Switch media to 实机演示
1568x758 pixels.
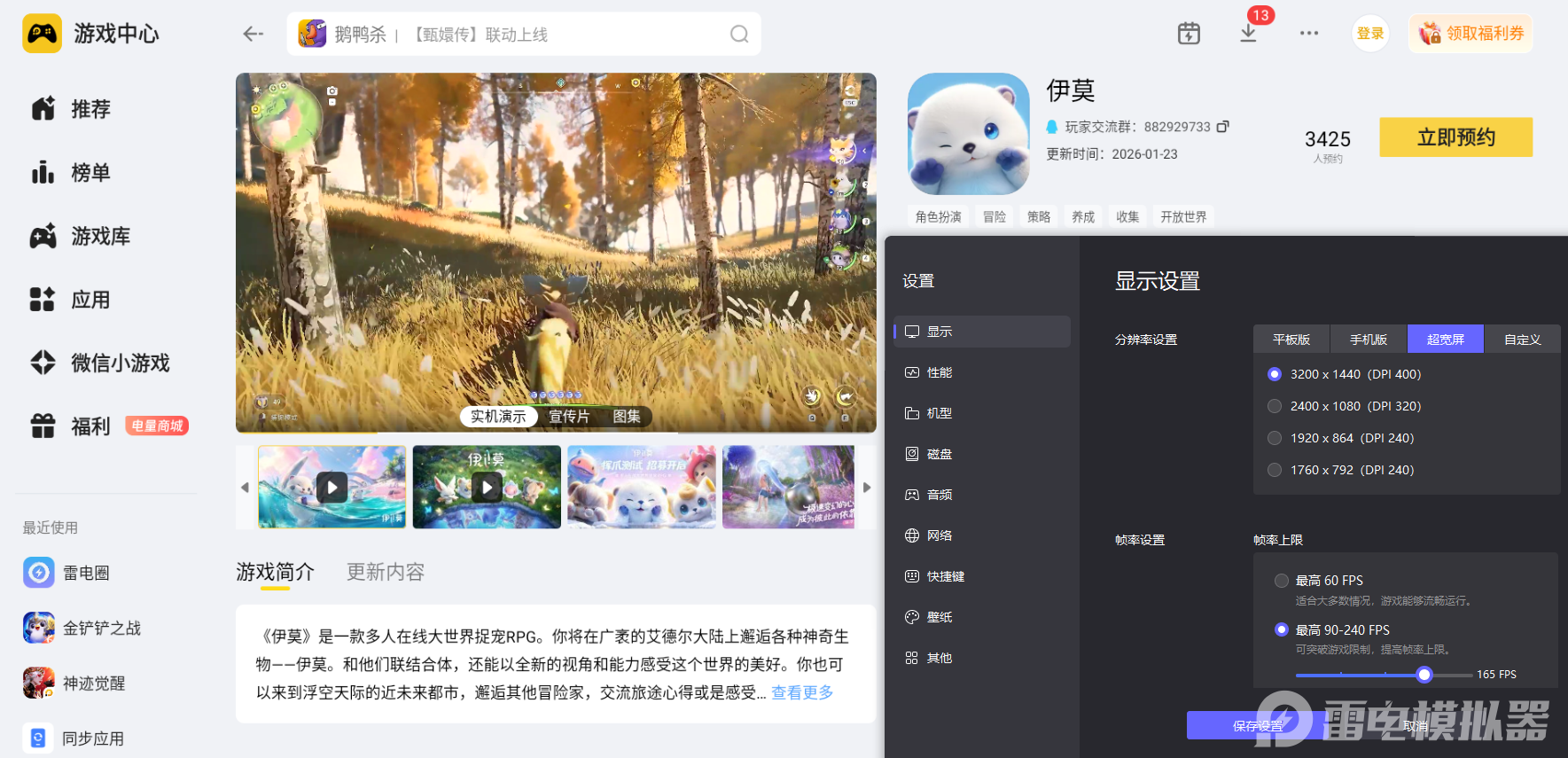(498, 417)
